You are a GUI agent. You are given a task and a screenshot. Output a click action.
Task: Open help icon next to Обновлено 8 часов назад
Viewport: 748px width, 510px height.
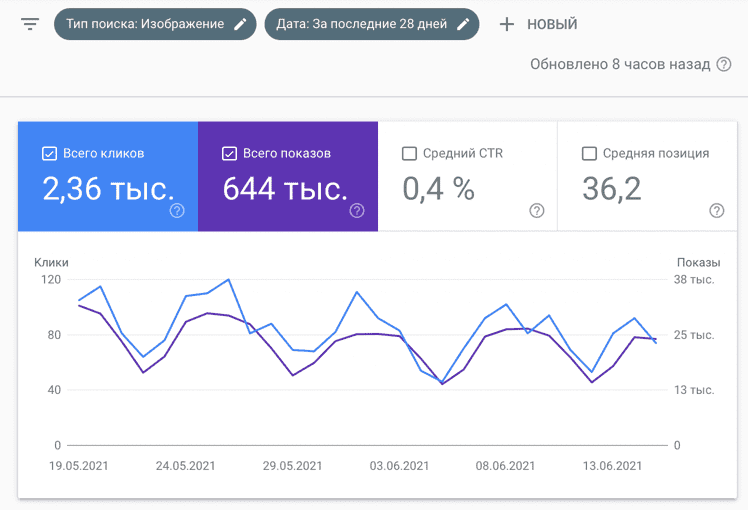pyautogui.click(x=724, y=64)
